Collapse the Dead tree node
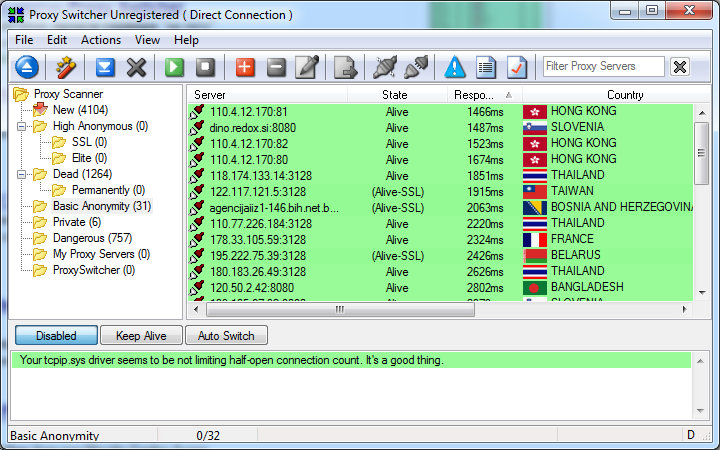The width and height of the screenshot is (720, 450). (21, 174)
